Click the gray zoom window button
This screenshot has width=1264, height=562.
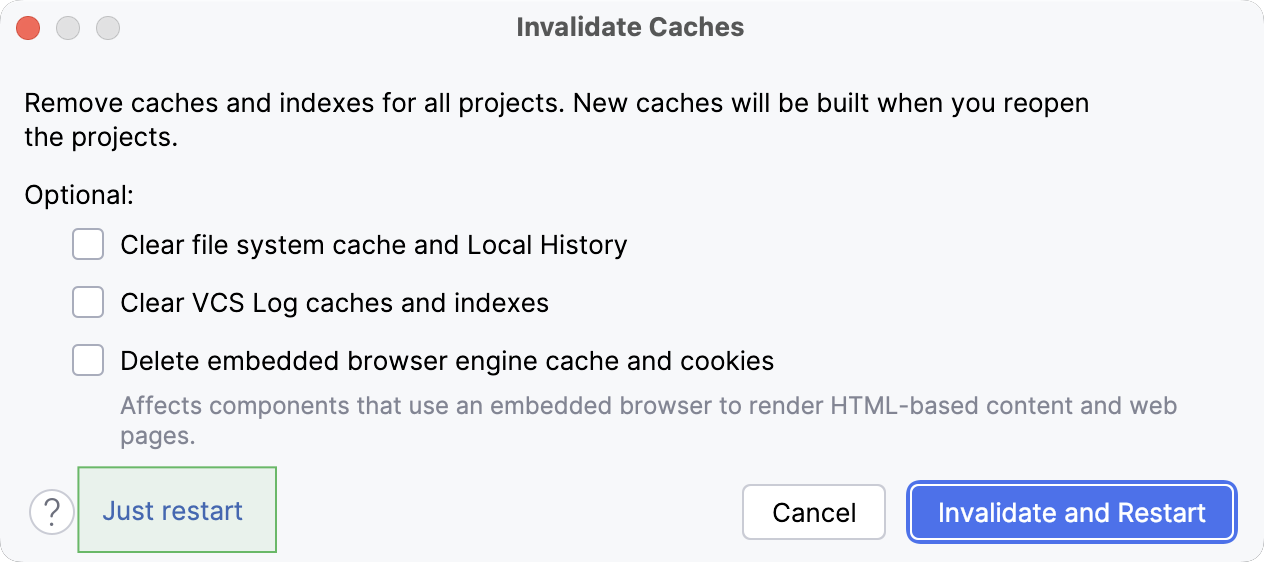click(108, 28)
